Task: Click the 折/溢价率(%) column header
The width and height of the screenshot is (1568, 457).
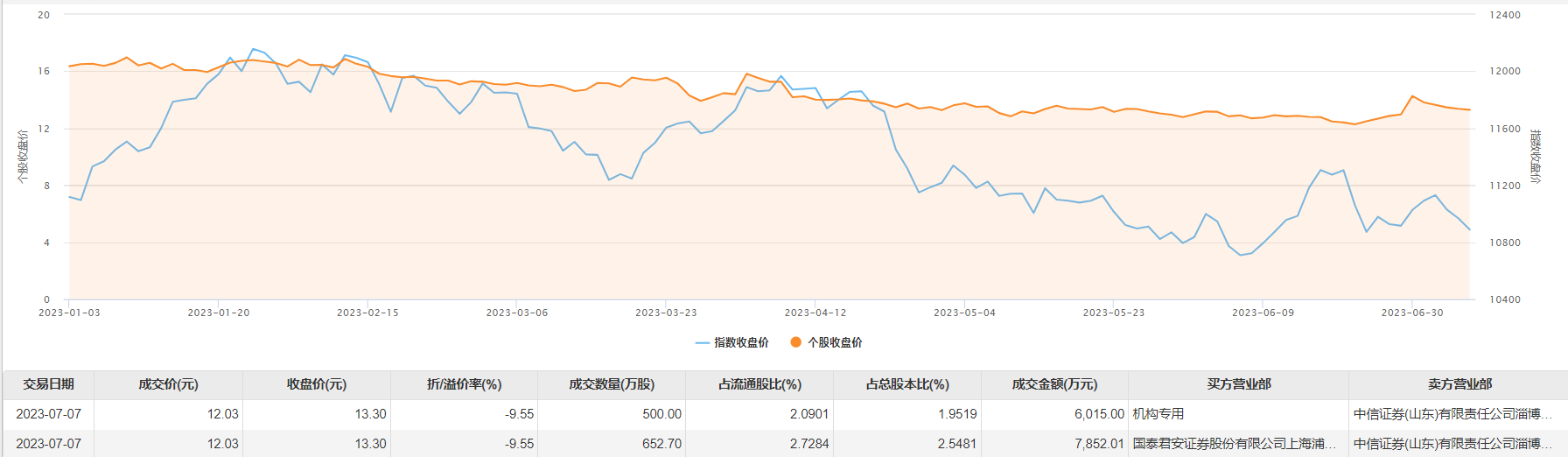Action: click(464, 384)
